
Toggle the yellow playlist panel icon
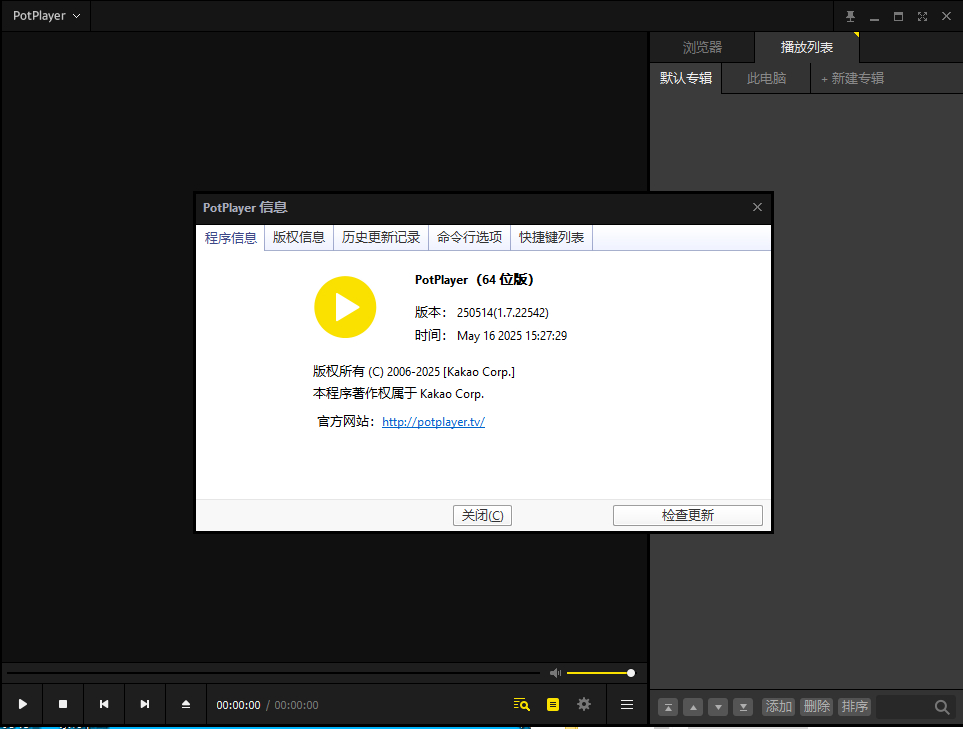[x=553, y=704]
